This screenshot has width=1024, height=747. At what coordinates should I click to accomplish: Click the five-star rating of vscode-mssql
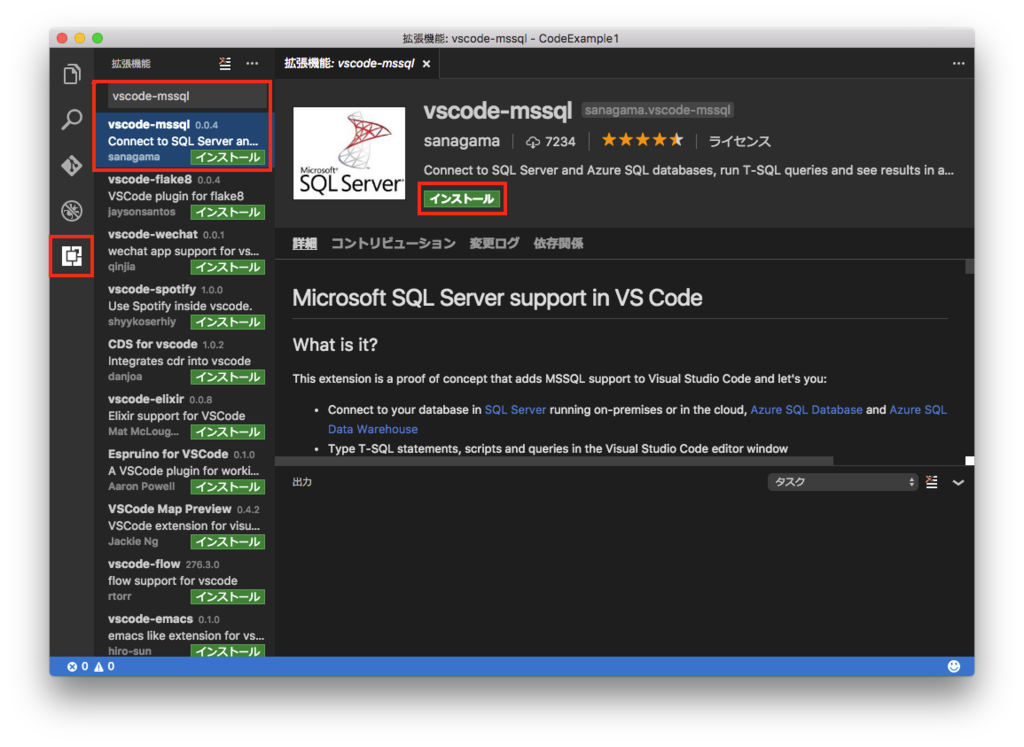642,140
